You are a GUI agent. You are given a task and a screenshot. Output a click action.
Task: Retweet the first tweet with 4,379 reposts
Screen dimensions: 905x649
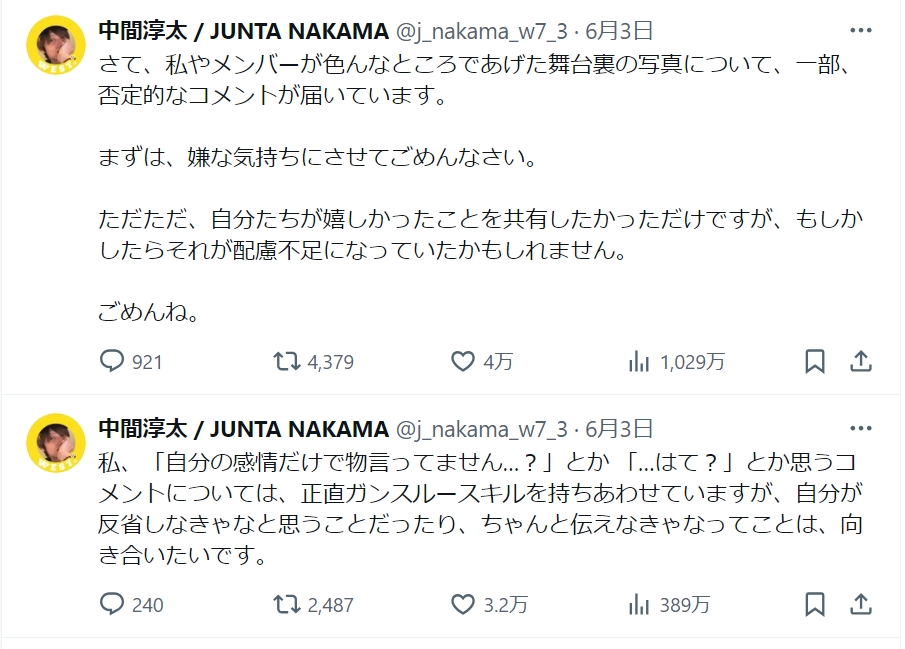click(287, 361)
